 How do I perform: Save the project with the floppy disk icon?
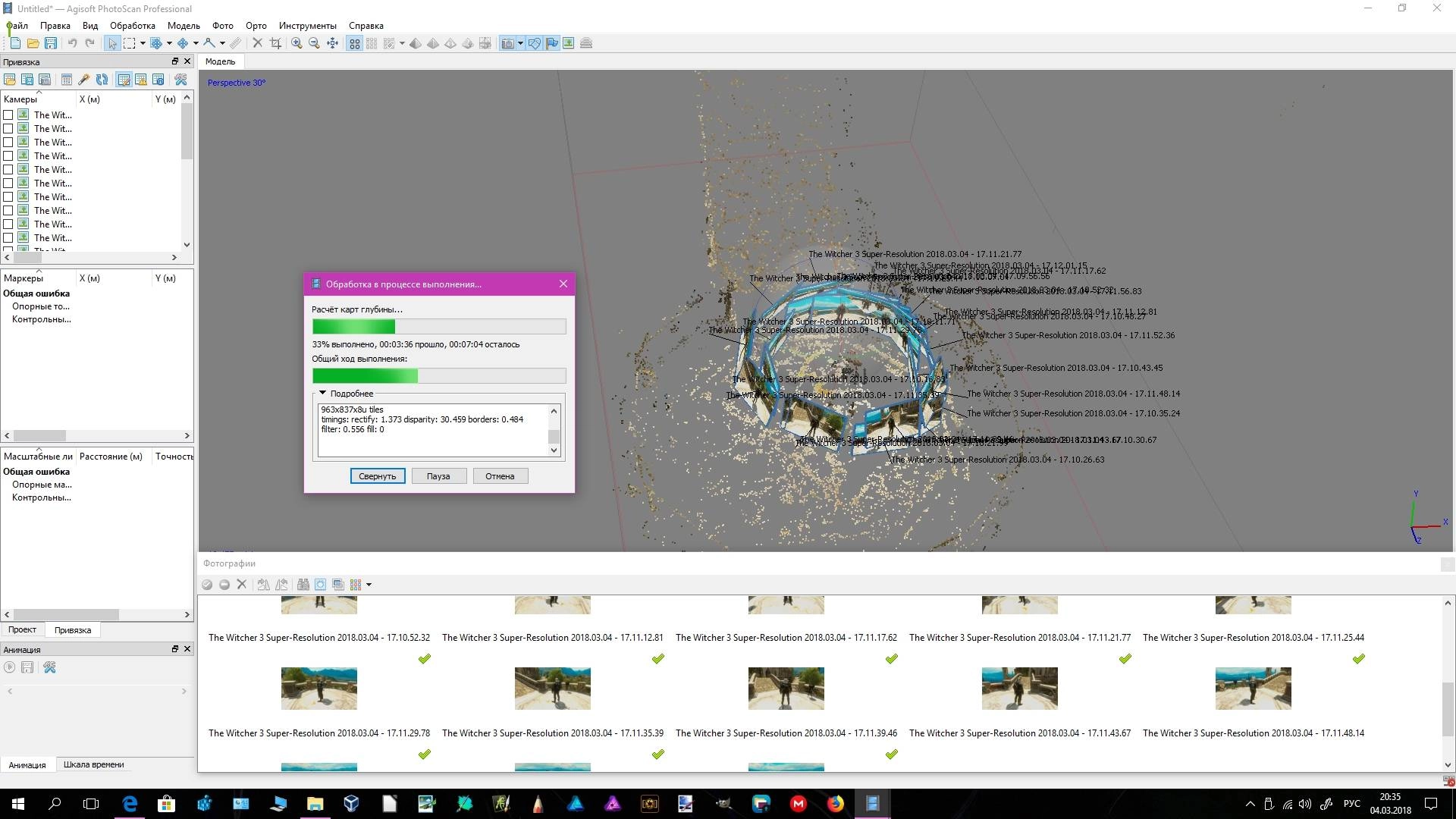[51, 43]
